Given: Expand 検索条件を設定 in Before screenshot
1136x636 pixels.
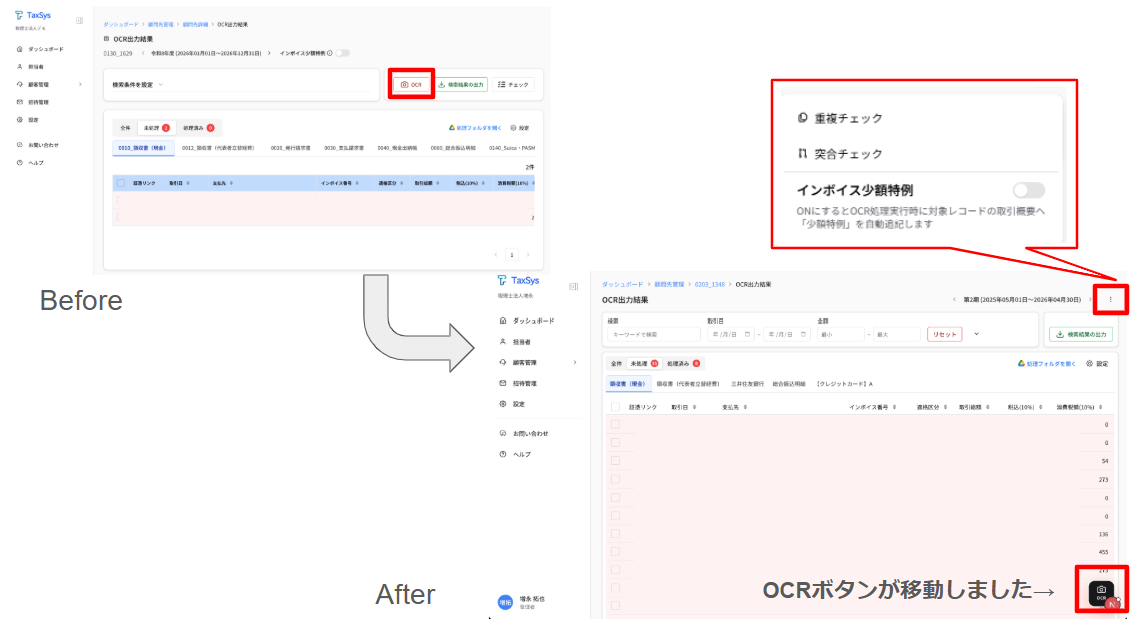Looking at the screenshot, I should tap(138, 85).
